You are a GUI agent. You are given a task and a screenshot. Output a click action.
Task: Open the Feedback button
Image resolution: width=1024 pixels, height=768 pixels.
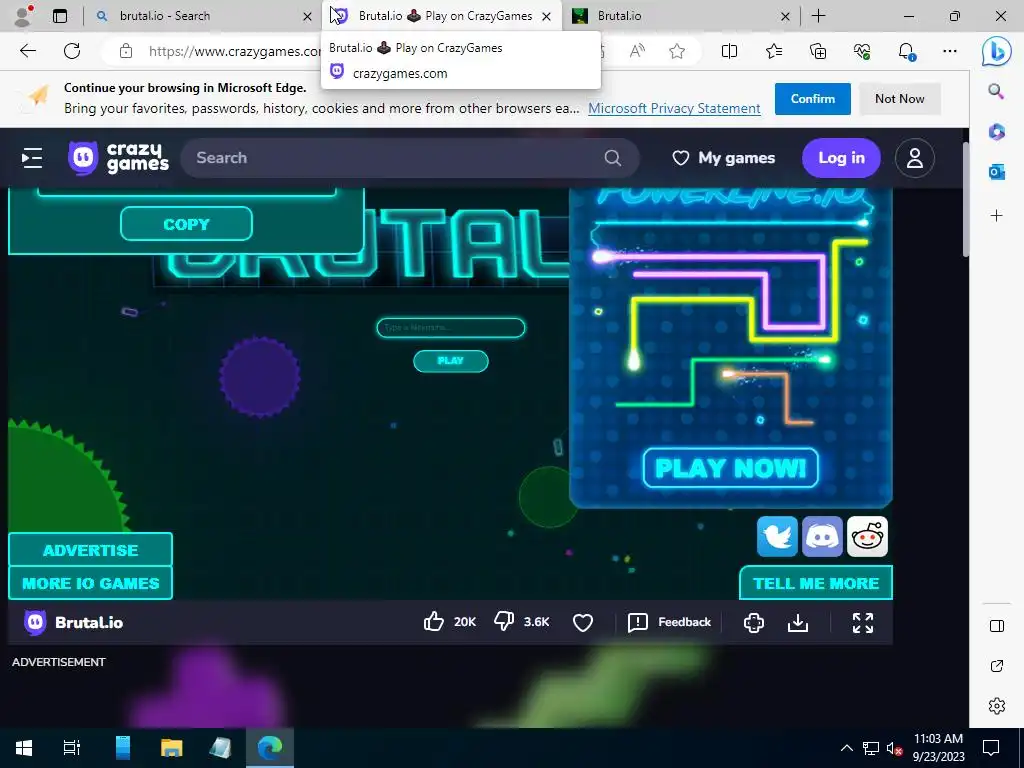pyautogui.click(x=669, y=622)
